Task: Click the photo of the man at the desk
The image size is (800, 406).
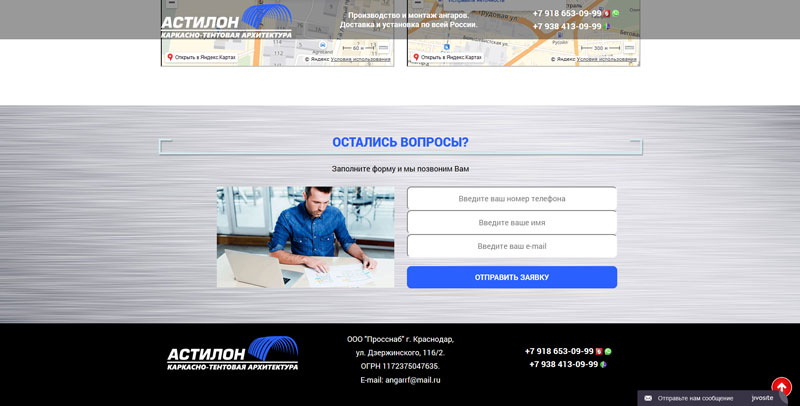Action: click(306, 237)
